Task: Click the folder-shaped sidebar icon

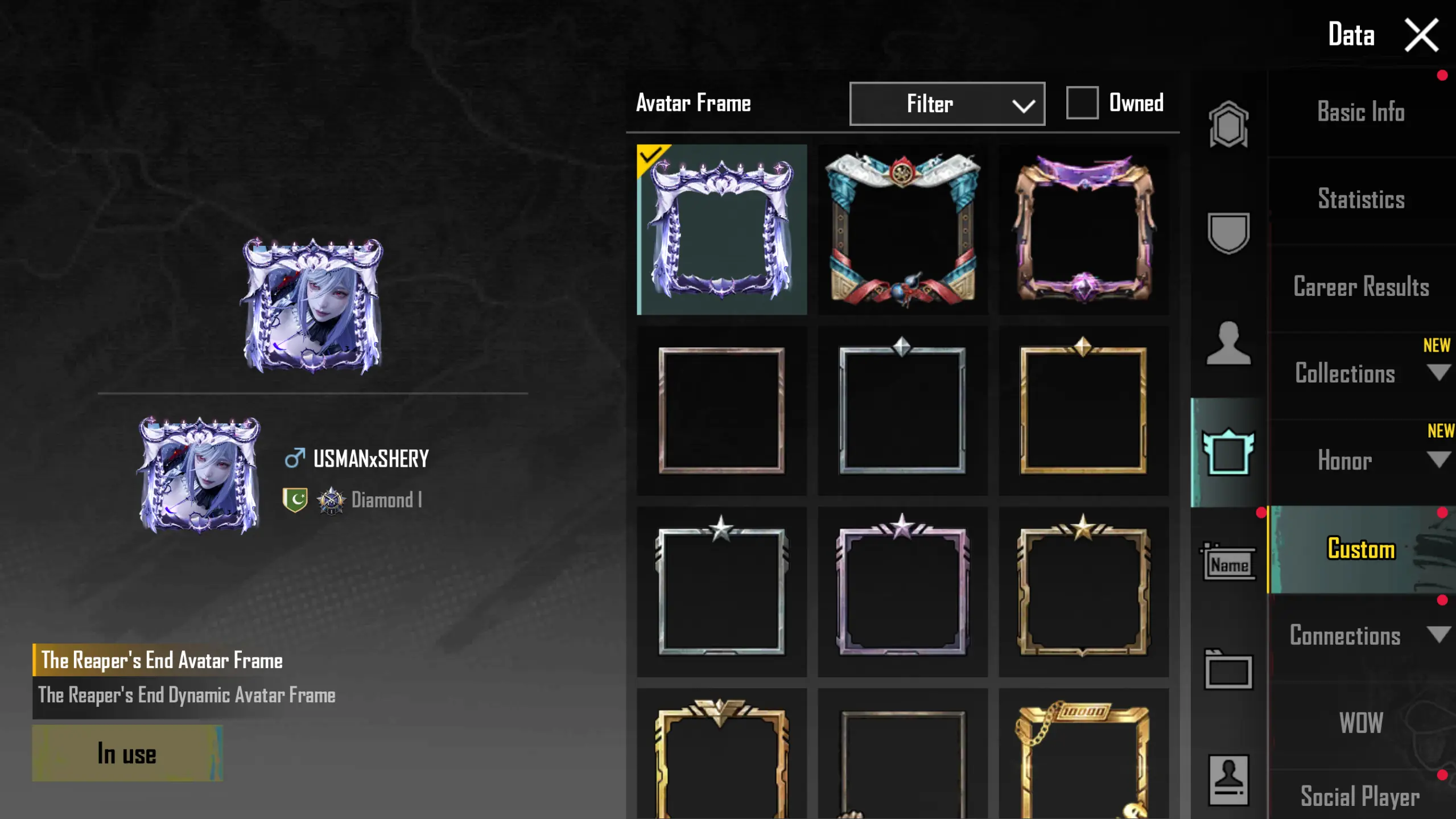Action: point(1228,670)
